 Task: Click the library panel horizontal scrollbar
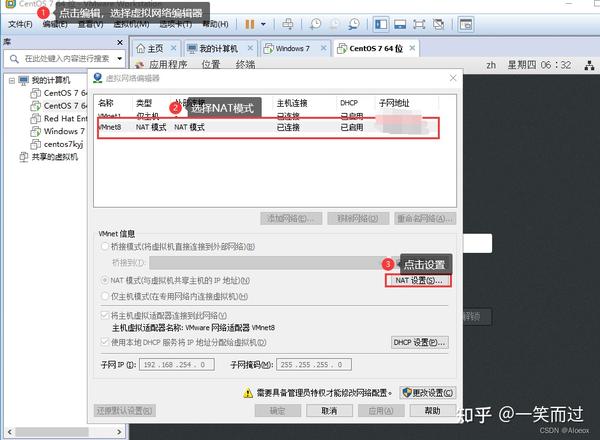point(65,432)
